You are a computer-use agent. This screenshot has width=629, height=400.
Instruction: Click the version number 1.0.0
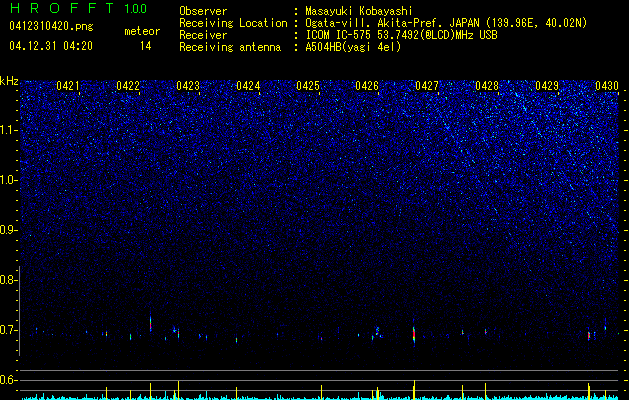[136, 8]
